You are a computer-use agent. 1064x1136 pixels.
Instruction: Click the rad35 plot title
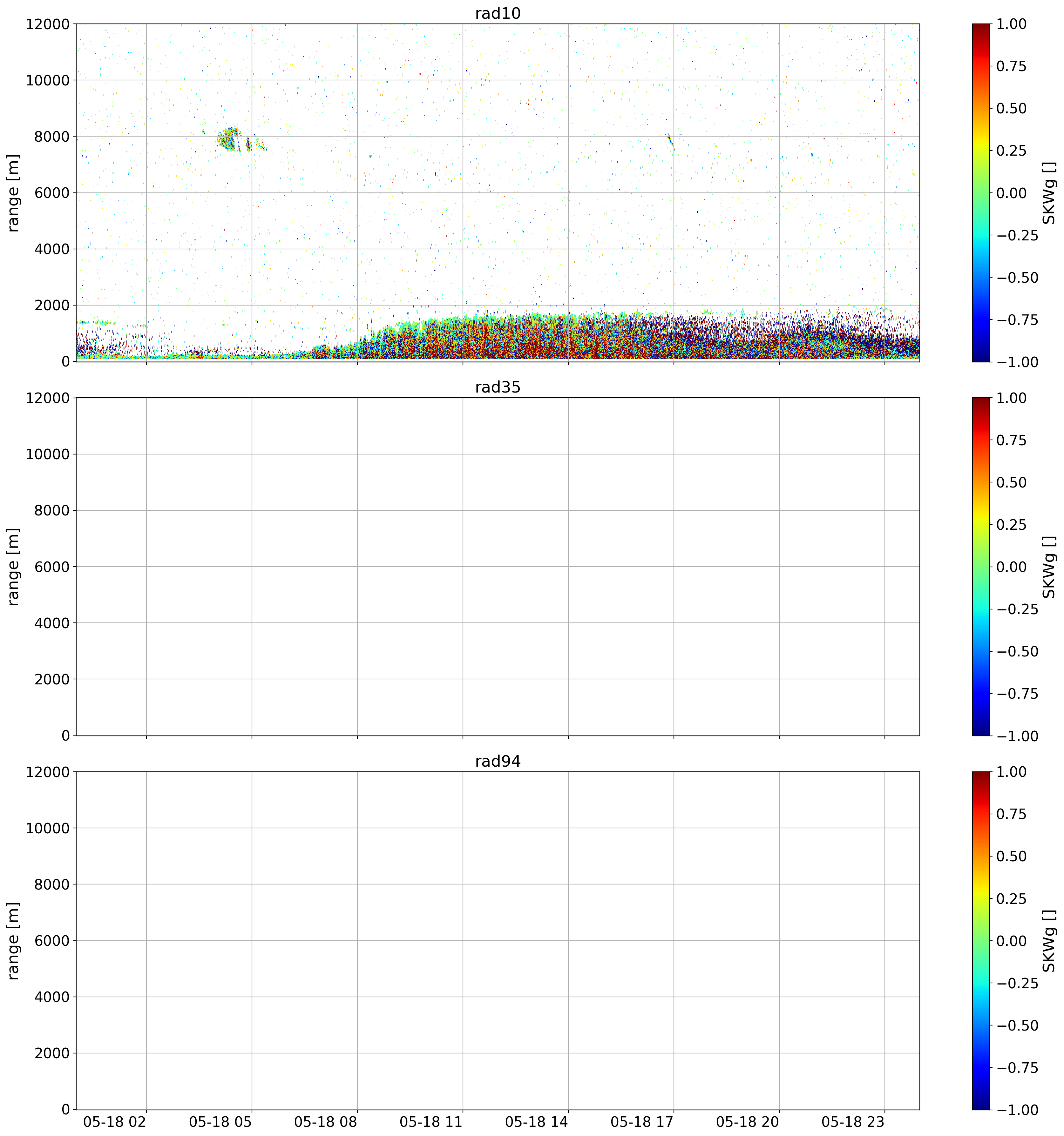pos(498,387)
